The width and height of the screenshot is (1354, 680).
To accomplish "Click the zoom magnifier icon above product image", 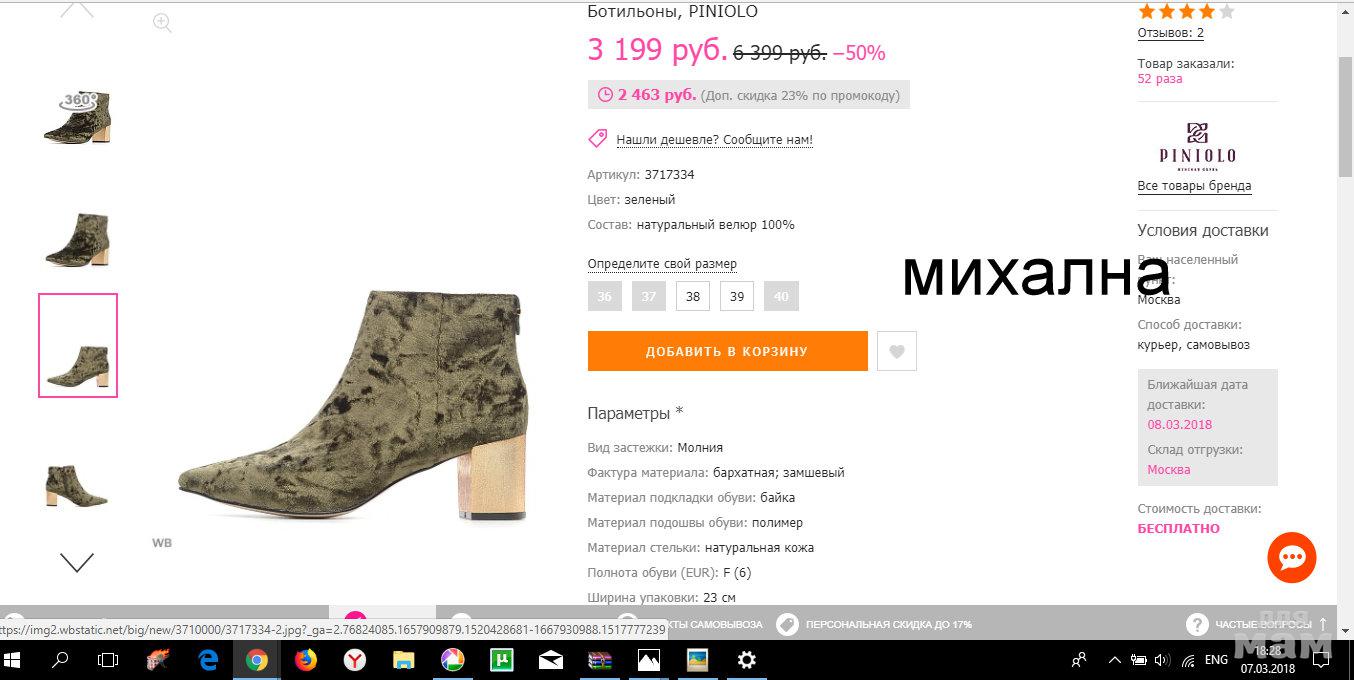I will 162,23.
